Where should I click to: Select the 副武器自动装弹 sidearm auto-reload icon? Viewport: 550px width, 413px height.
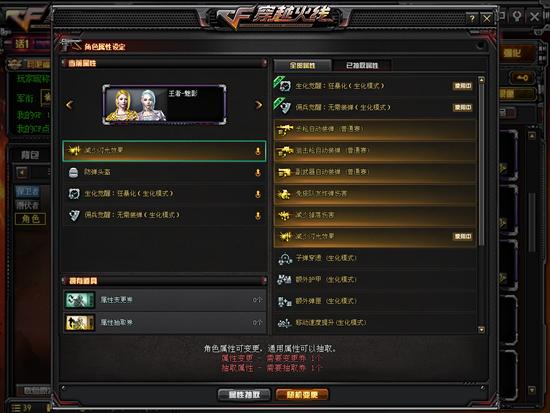coord(284,172)
